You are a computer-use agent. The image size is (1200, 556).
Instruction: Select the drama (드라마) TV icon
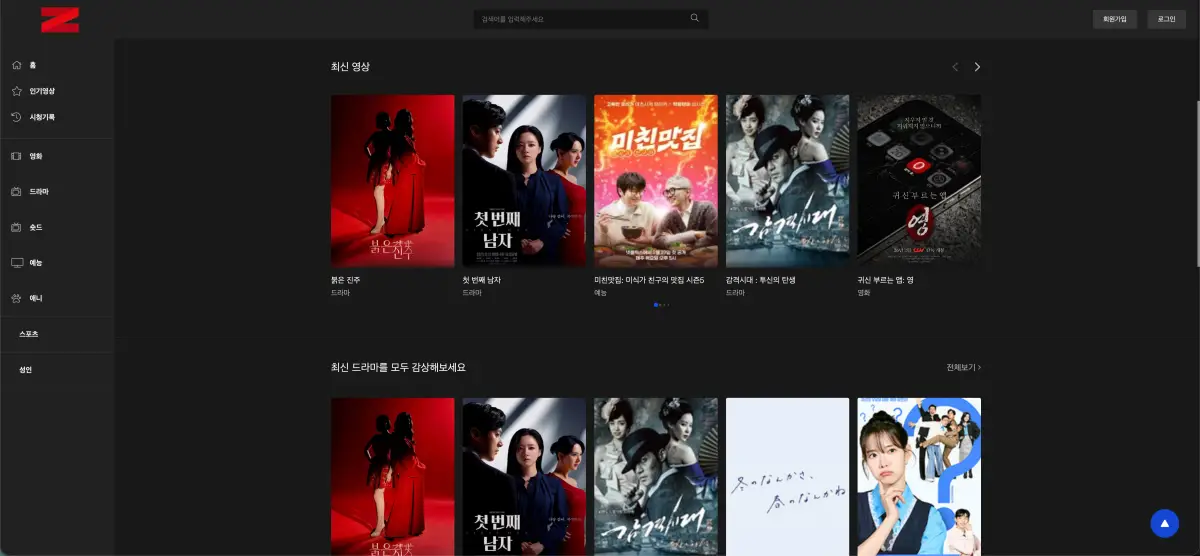click(x=17, y=191)
